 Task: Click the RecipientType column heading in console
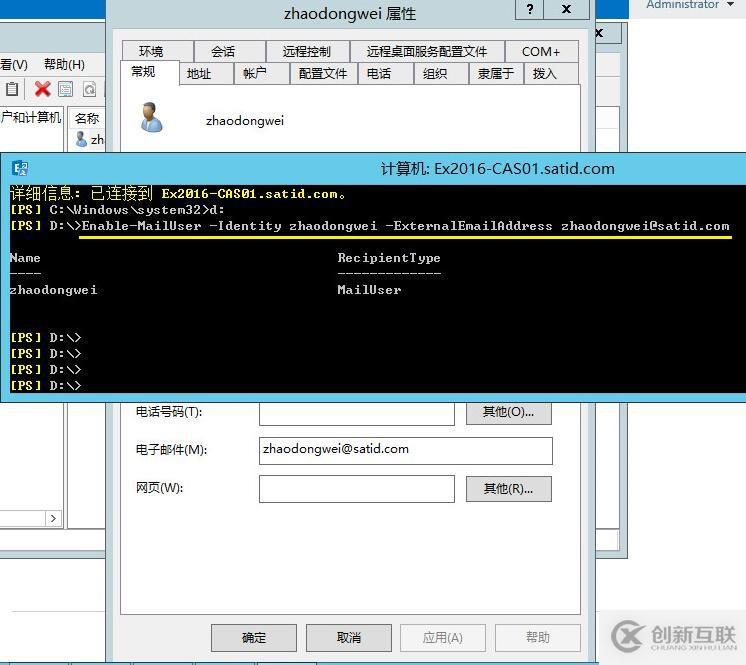(389, 258)
